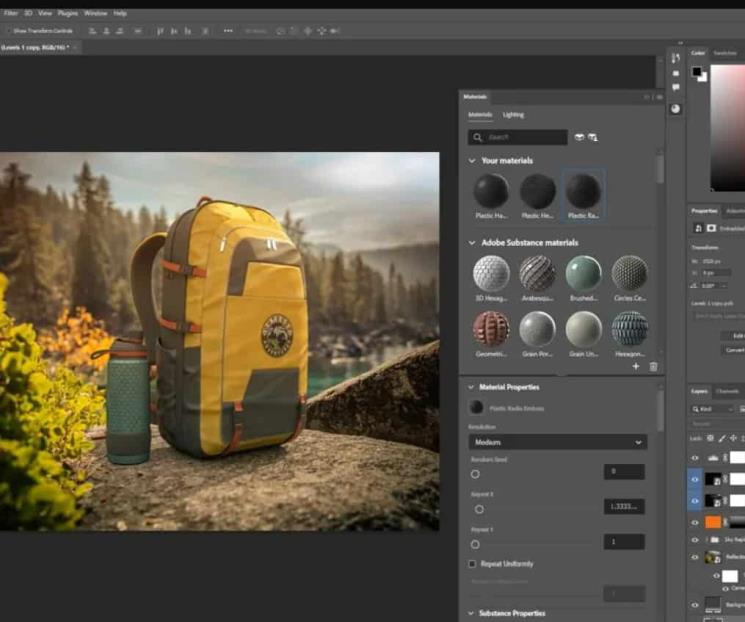The image size is (745, 622).
Task: Apply the Circles Ce... substance material
Action: (x=630, y=273)
